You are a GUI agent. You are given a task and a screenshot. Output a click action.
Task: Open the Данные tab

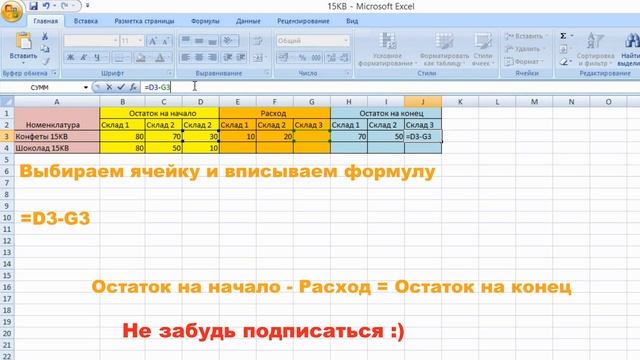pyautogui.click(x=248, y=21)
